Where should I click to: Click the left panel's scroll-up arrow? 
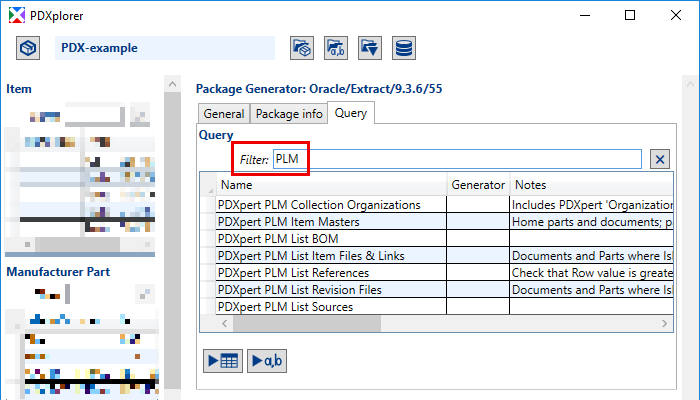coord(172,84)
